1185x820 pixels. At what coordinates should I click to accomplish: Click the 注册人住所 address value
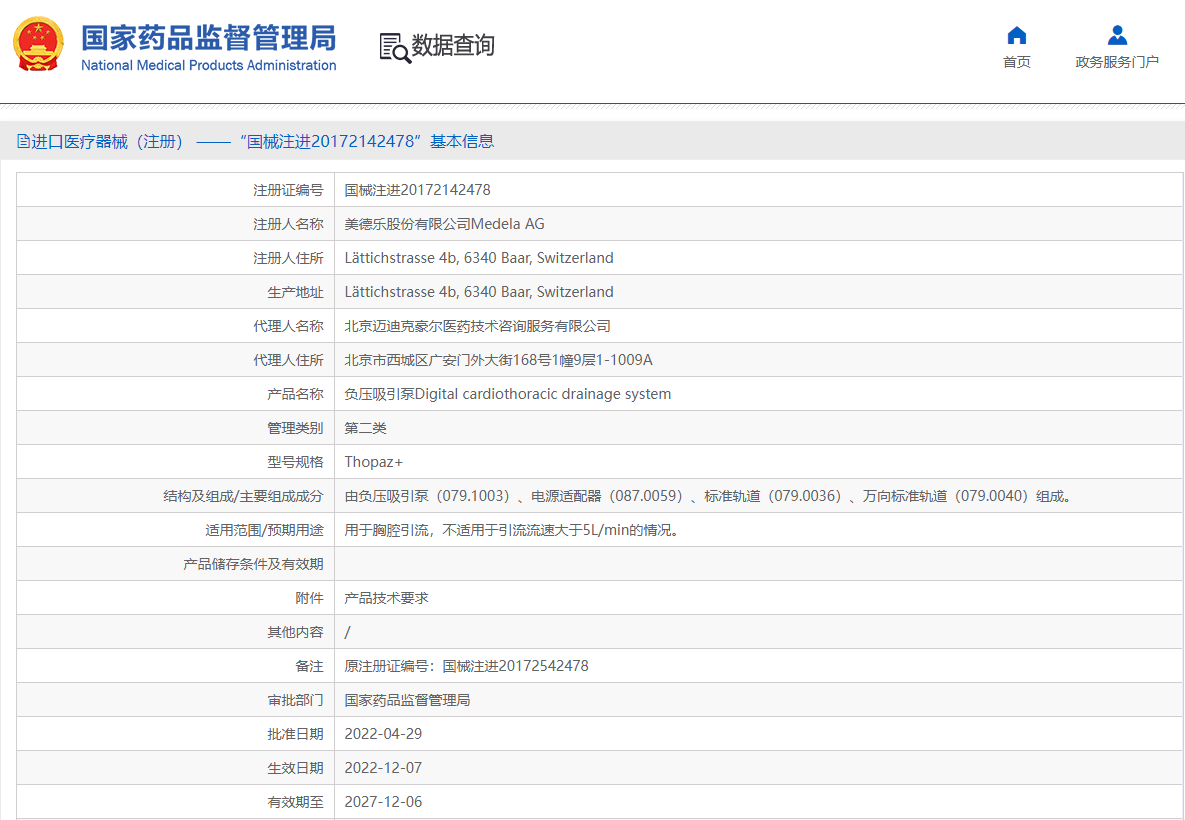tap(479, 258)
